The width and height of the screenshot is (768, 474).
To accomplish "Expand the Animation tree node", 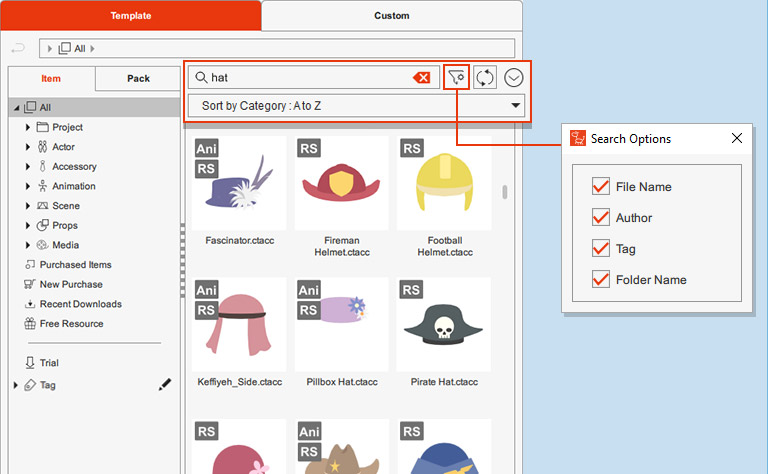I will 28,186.
